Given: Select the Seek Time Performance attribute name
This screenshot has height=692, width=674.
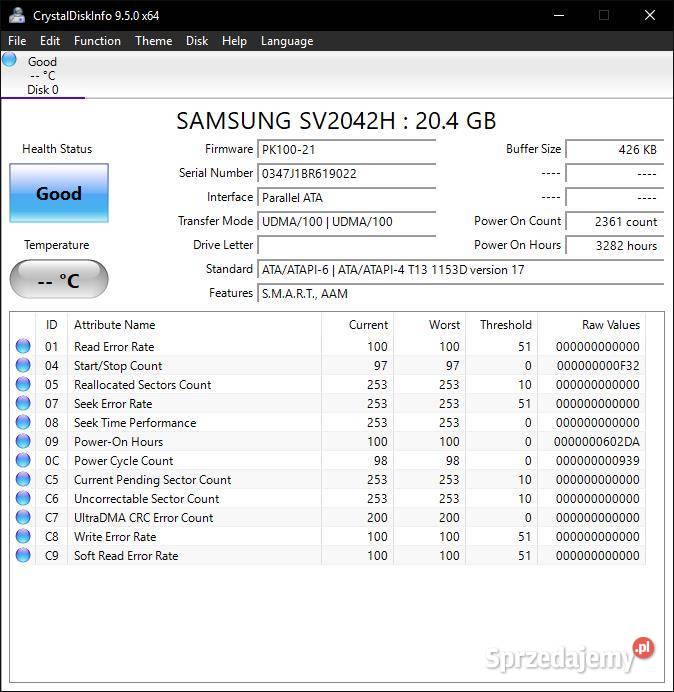Looking at the screenshot, I should point(135,423).
